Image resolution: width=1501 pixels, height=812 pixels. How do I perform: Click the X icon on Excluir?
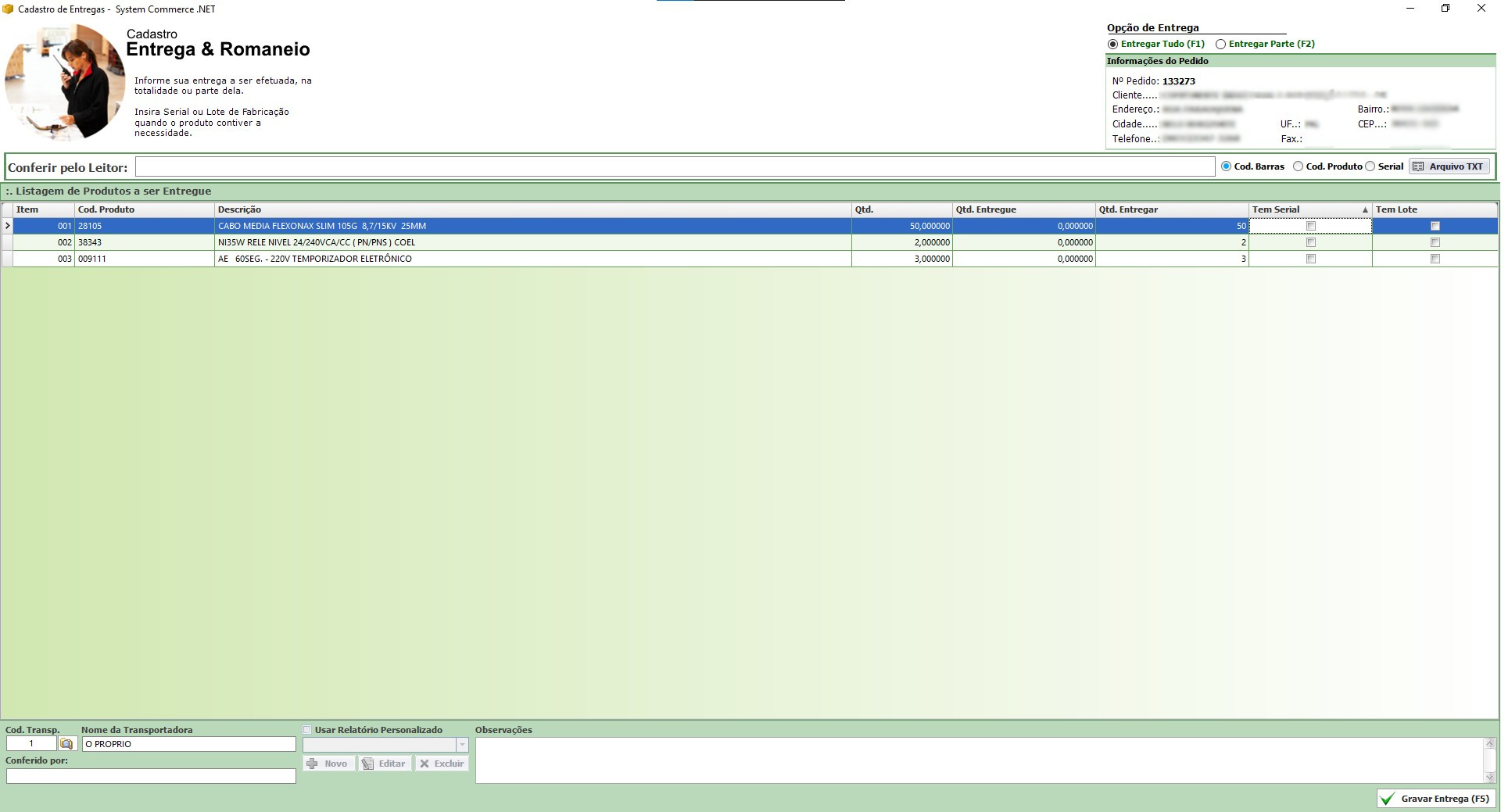pos(424,764)
